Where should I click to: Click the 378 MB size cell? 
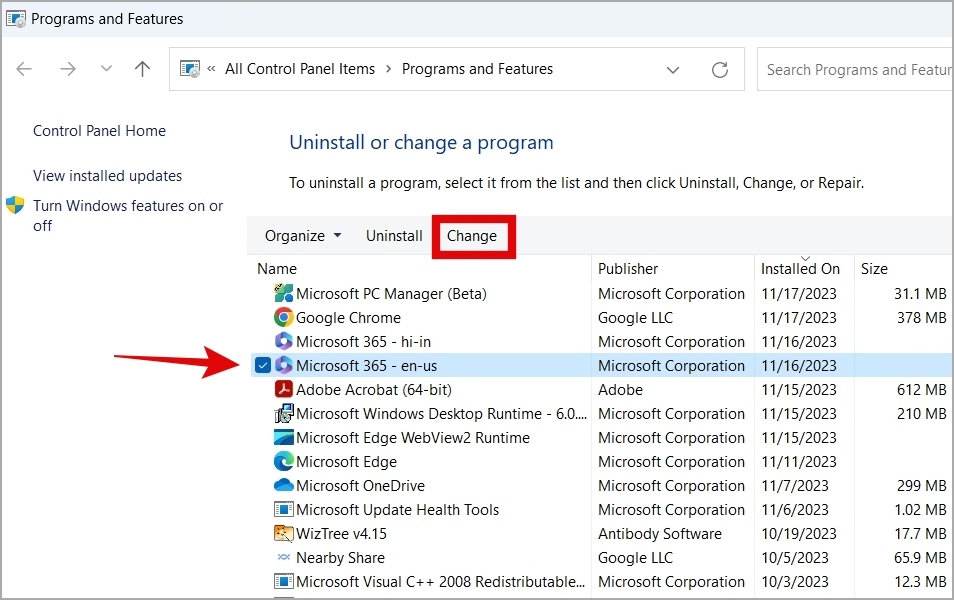tap(921, 318)
